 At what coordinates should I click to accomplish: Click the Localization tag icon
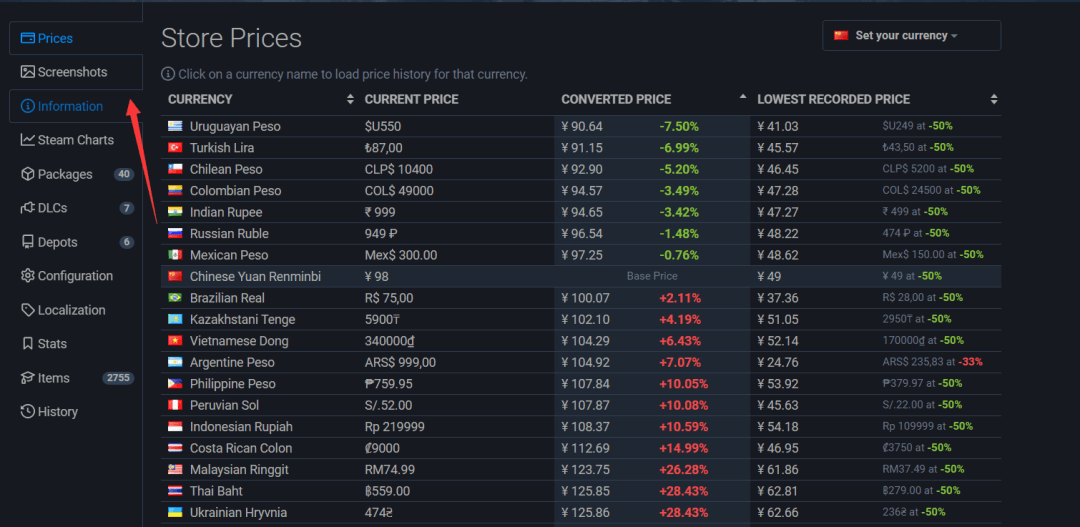(28, 310)
